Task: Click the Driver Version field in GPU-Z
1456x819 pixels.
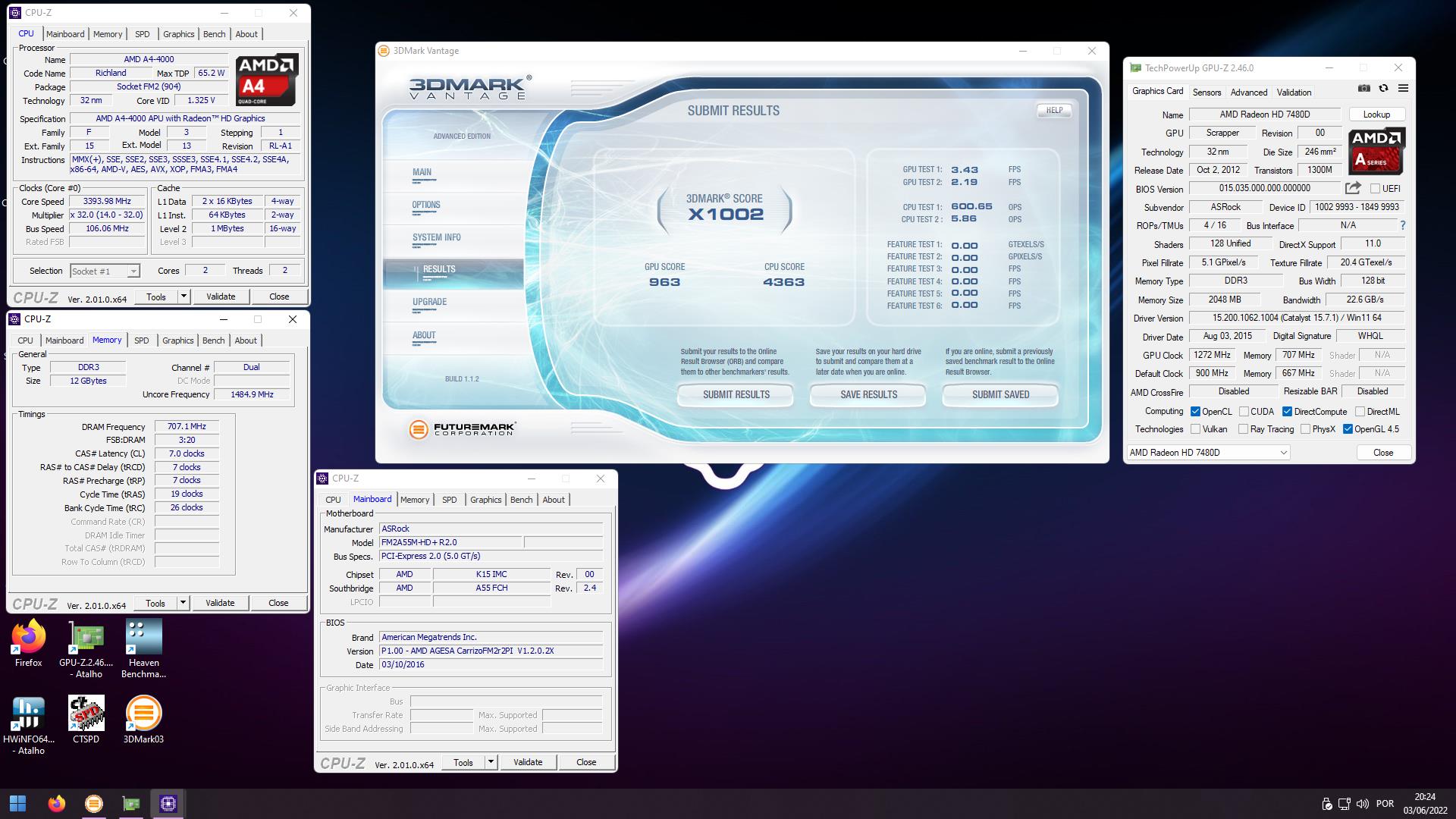Action: point(1297,318)
